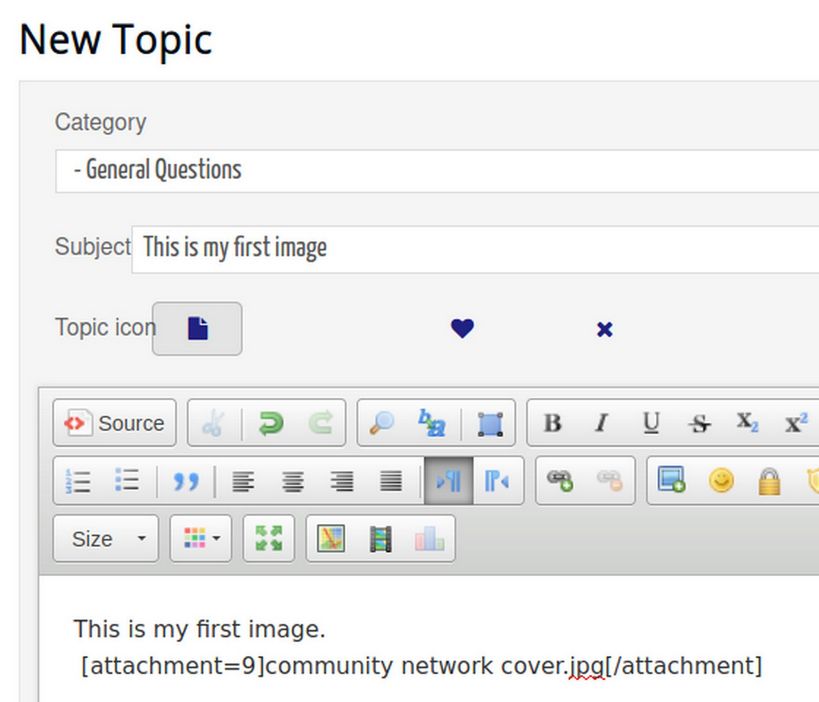The width and height of the screenshot is (819, 702).
Task: Toggle italic formatting
Action: point(601,423)
